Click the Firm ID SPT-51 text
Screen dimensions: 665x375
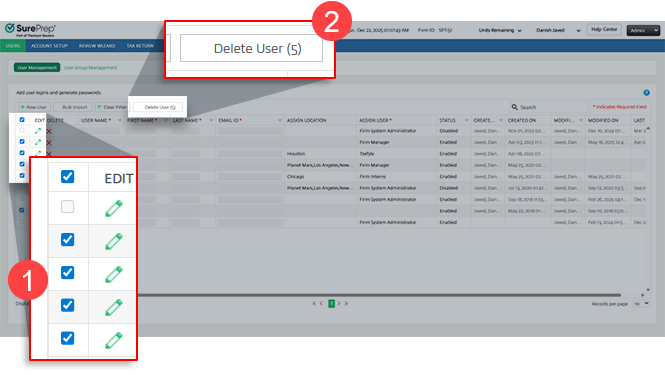point(435,31)
